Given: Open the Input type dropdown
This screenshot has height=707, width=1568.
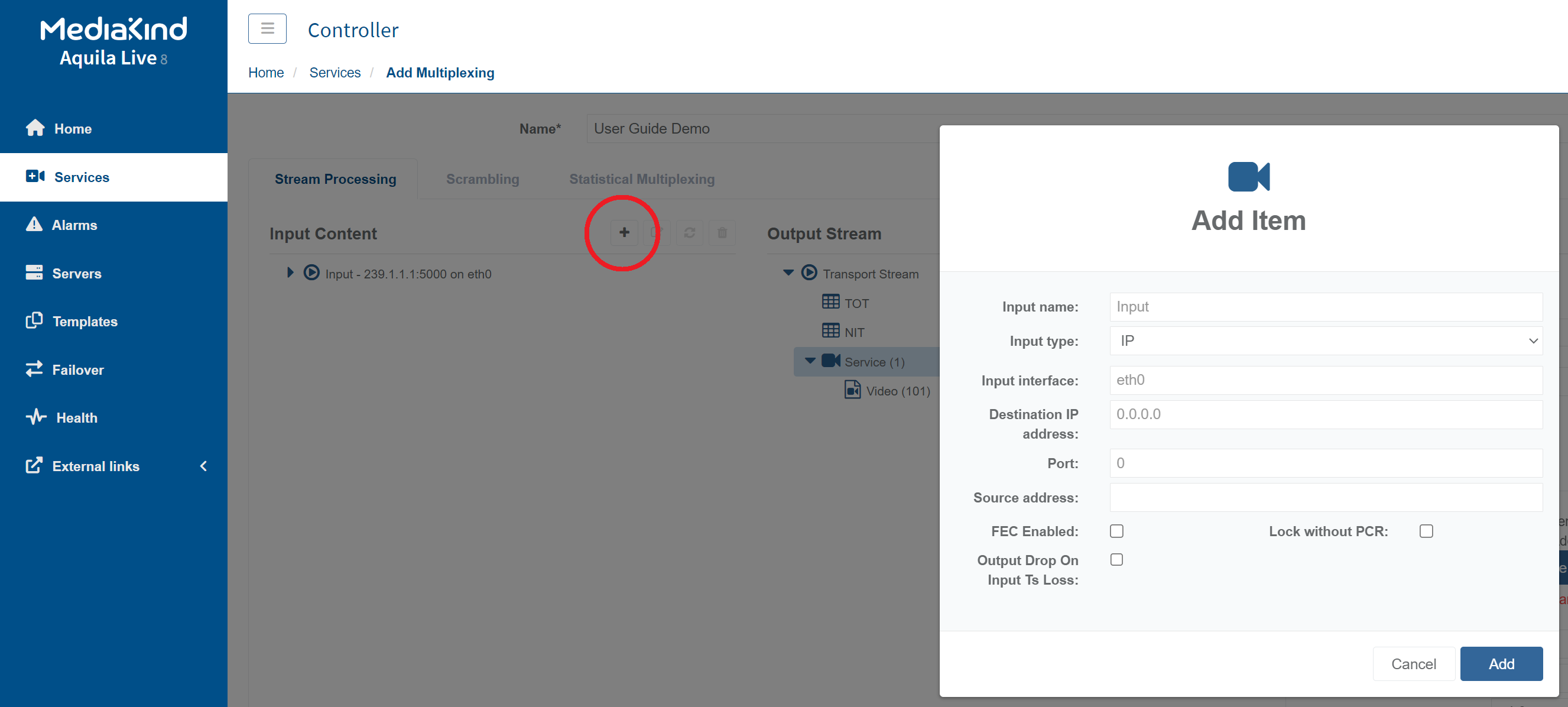Looking at the screenshot, I should click(1325, 341).
